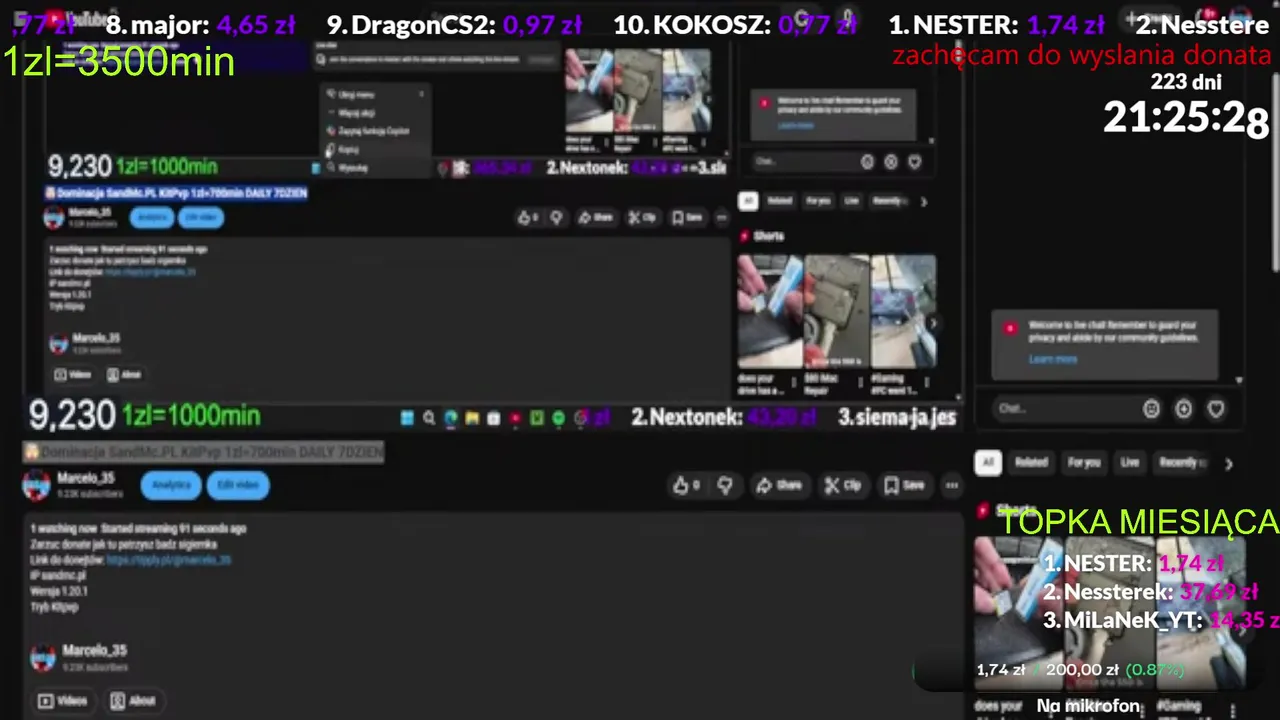Viewport: 1280px width, 720px height.
Task: Open About button under main page description
Action: (x=133, y=700)
